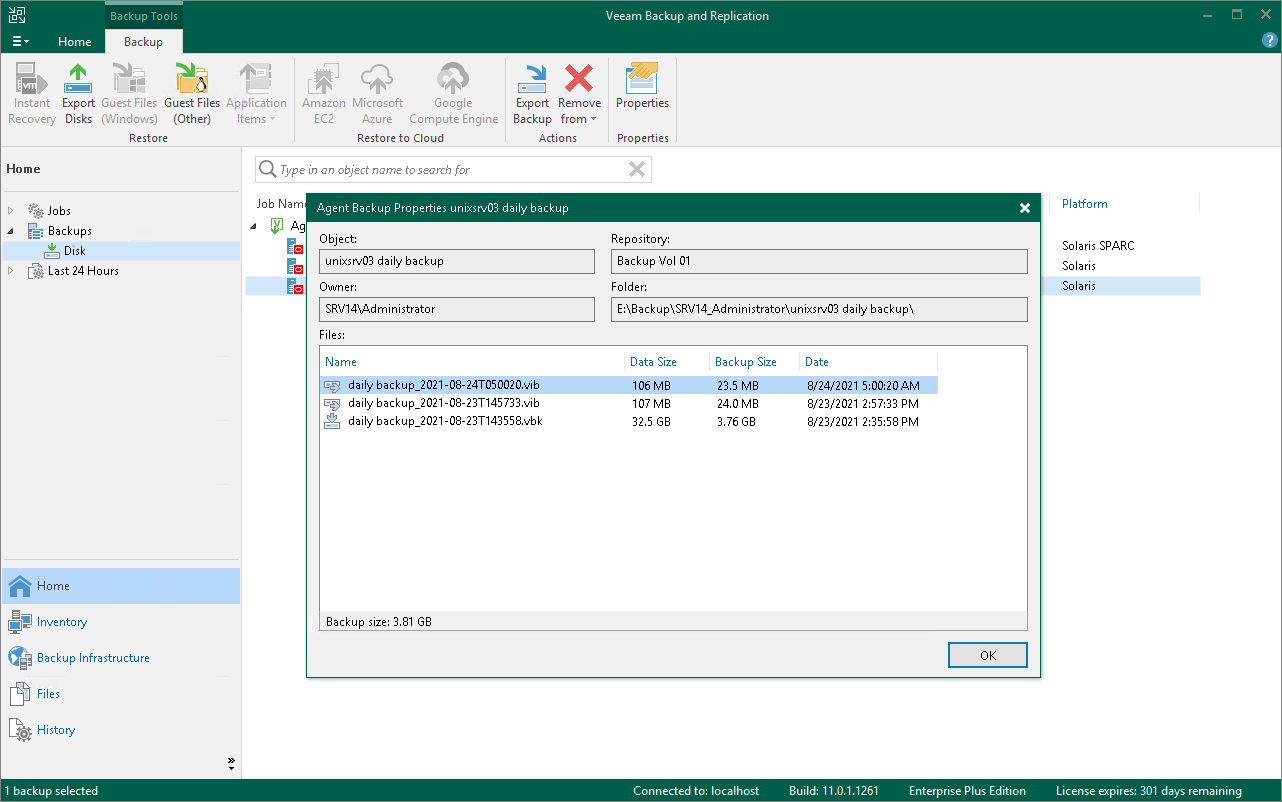Sort files by Backup Size column
This screenshot has height=802, width=1282.
tap(746, 362)
